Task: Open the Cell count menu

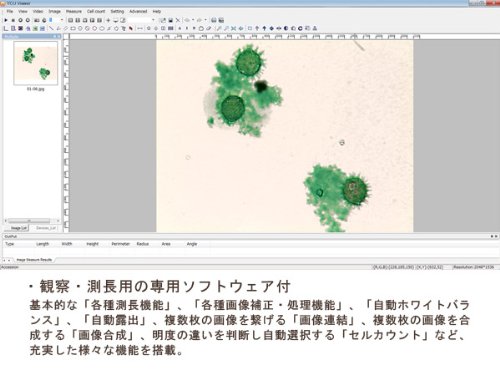Action: click(x=96, y=11)
